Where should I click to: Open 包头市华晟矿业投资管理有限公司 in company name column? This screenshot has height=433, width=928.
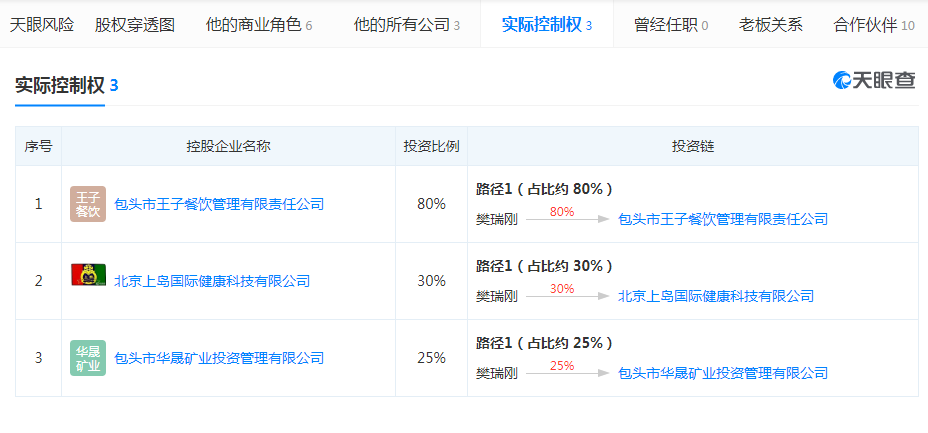[219, 358]
